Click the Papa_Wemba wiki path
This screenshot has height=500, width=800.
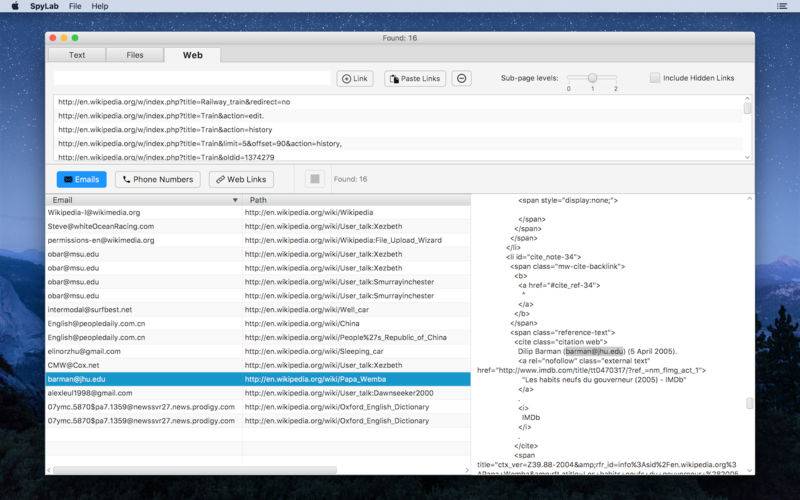tap(315, 379)
